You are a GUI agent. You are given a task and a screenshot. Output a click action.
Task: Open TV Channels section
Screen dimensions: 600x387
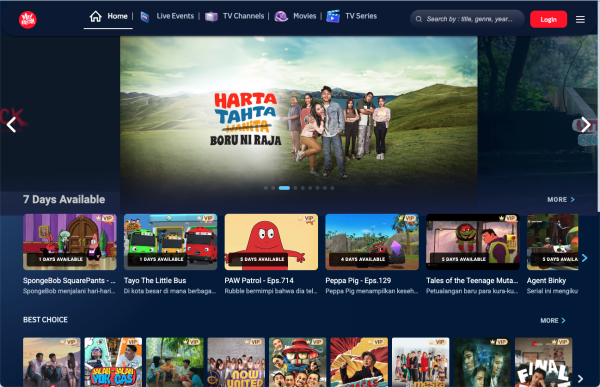click(243, 16)
